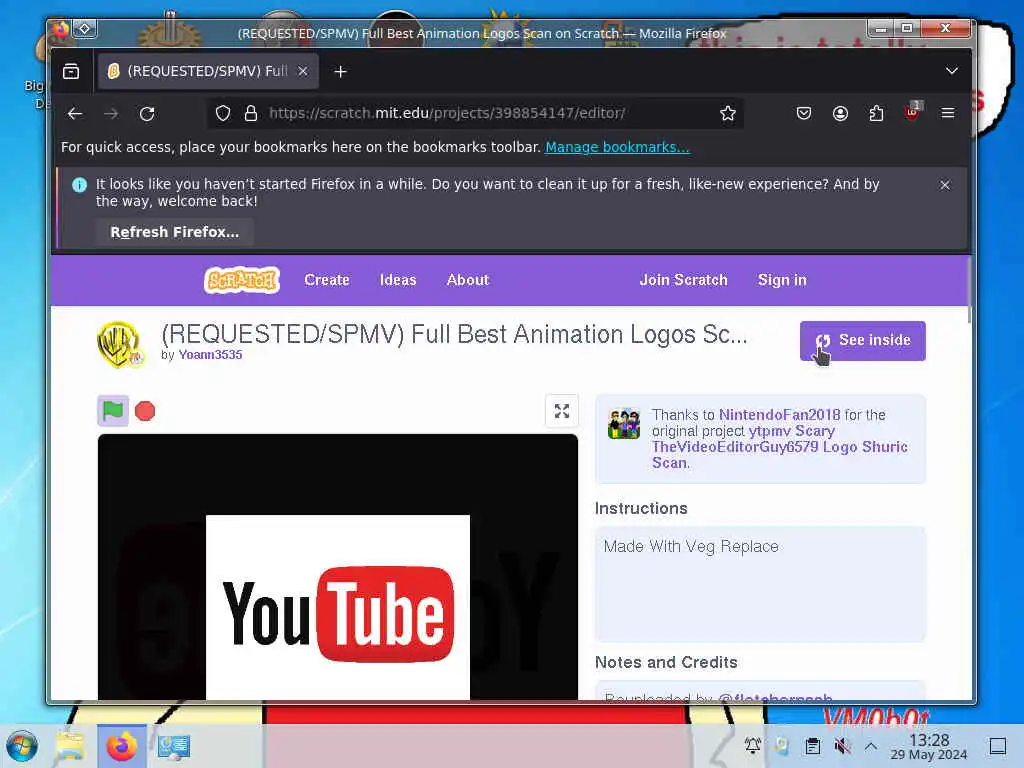
Task: Open the original ytpmv Scary project link
Action: 779,447
